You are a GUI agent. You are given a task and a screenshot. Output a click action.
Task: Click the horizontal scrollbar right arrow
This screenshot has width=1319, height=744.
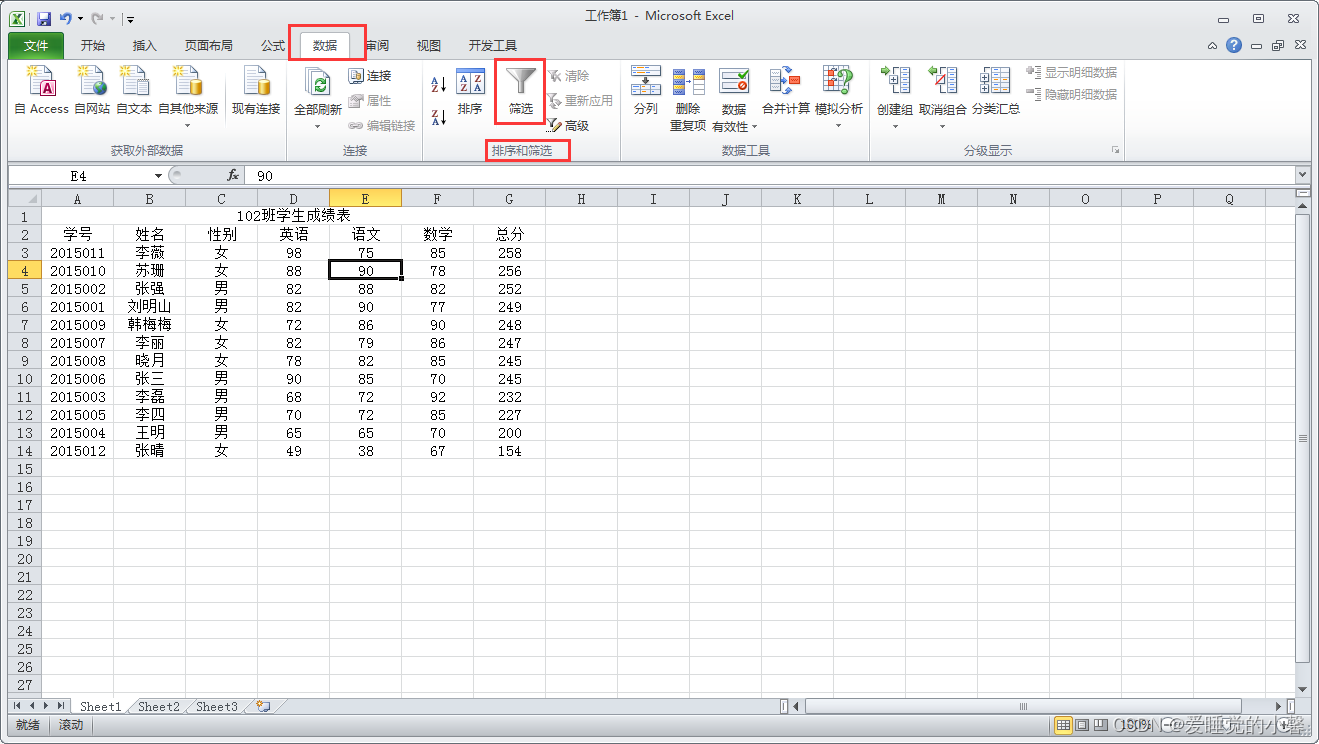(1279, 706)
